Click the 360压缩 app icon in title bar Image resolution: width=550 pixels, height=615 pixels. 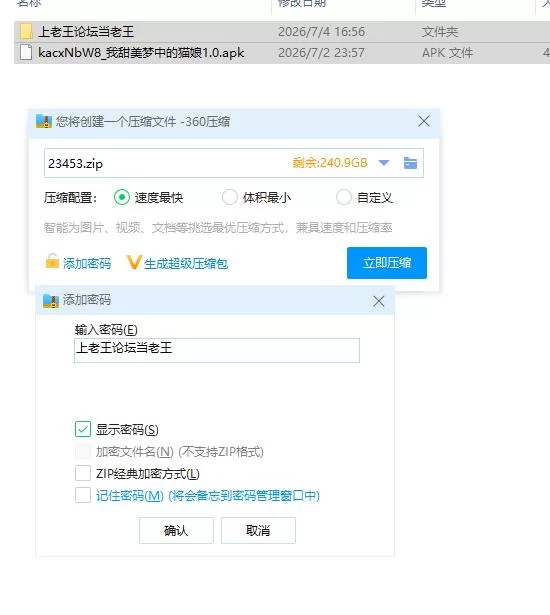pos(44,121)
